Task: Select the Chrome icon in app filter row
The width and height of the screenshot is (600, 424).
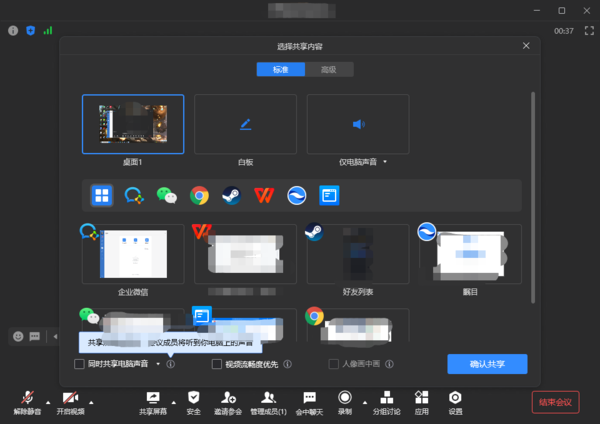Action: (x=200, y=196)
